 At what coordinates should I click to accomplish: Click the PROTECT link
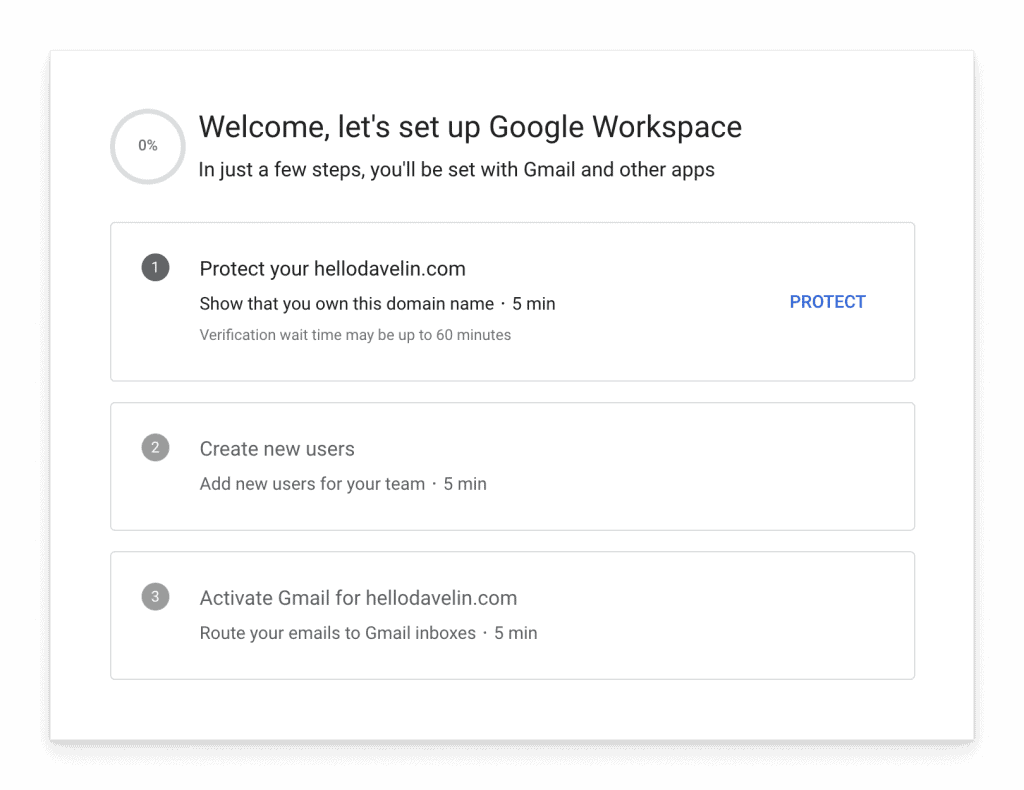[827, 302]
